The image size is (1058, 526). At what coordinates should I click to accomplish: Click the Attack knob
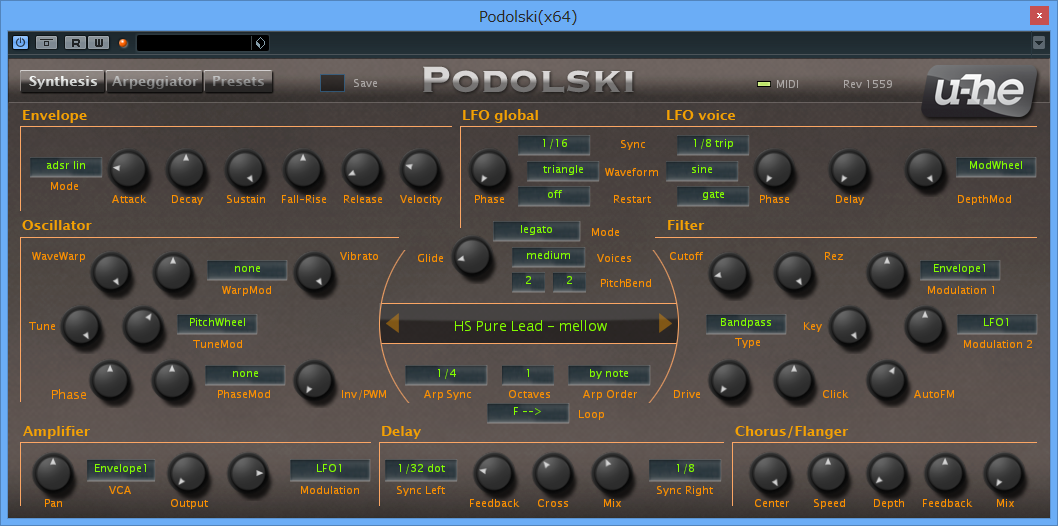[x=128, y=169]
